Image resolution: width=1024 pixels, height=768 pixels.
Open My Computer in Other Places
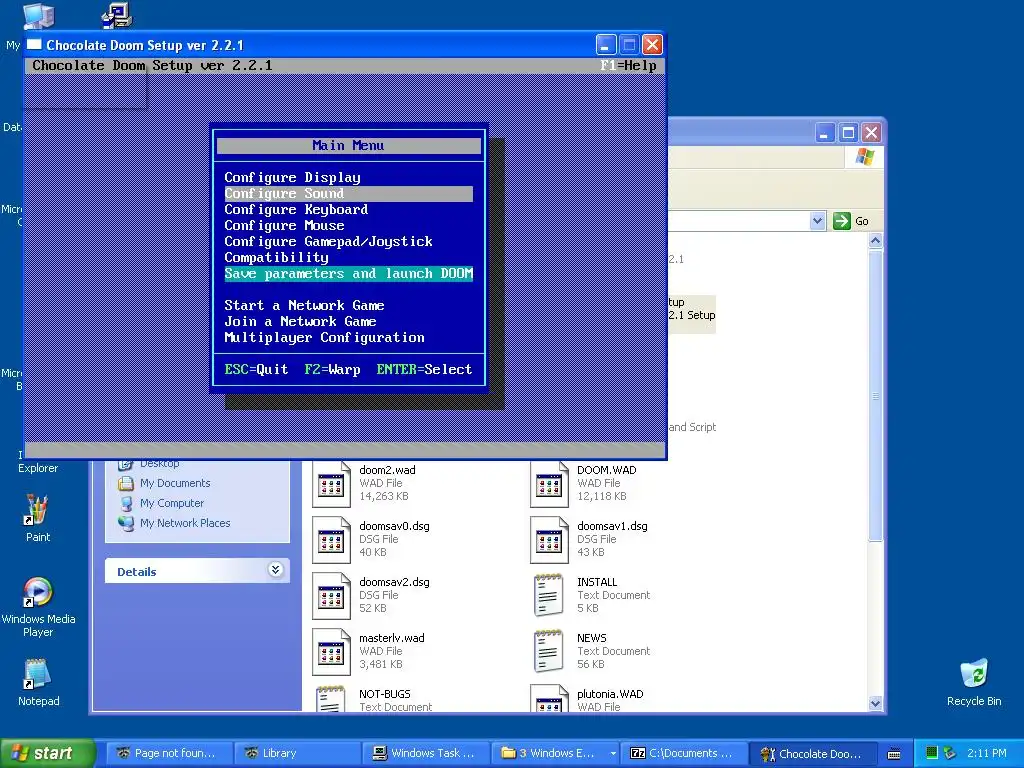(x=172, y=503)
